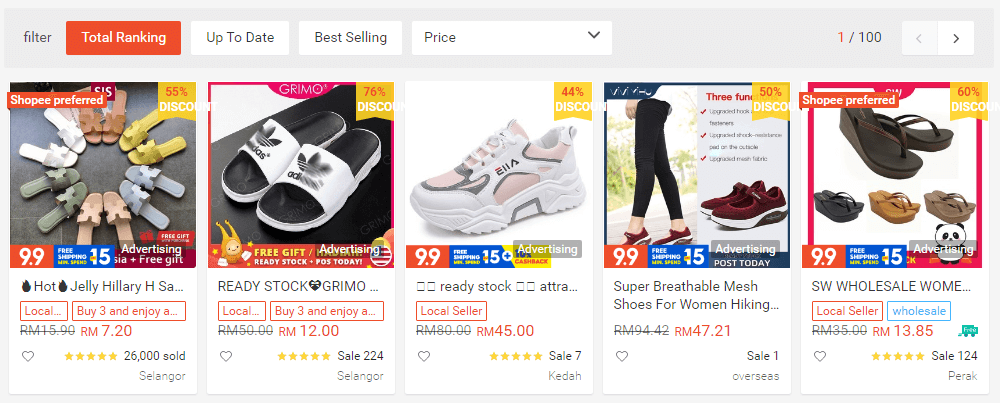Click Buy 3 and enjoy tag on GRIMO

328,311
